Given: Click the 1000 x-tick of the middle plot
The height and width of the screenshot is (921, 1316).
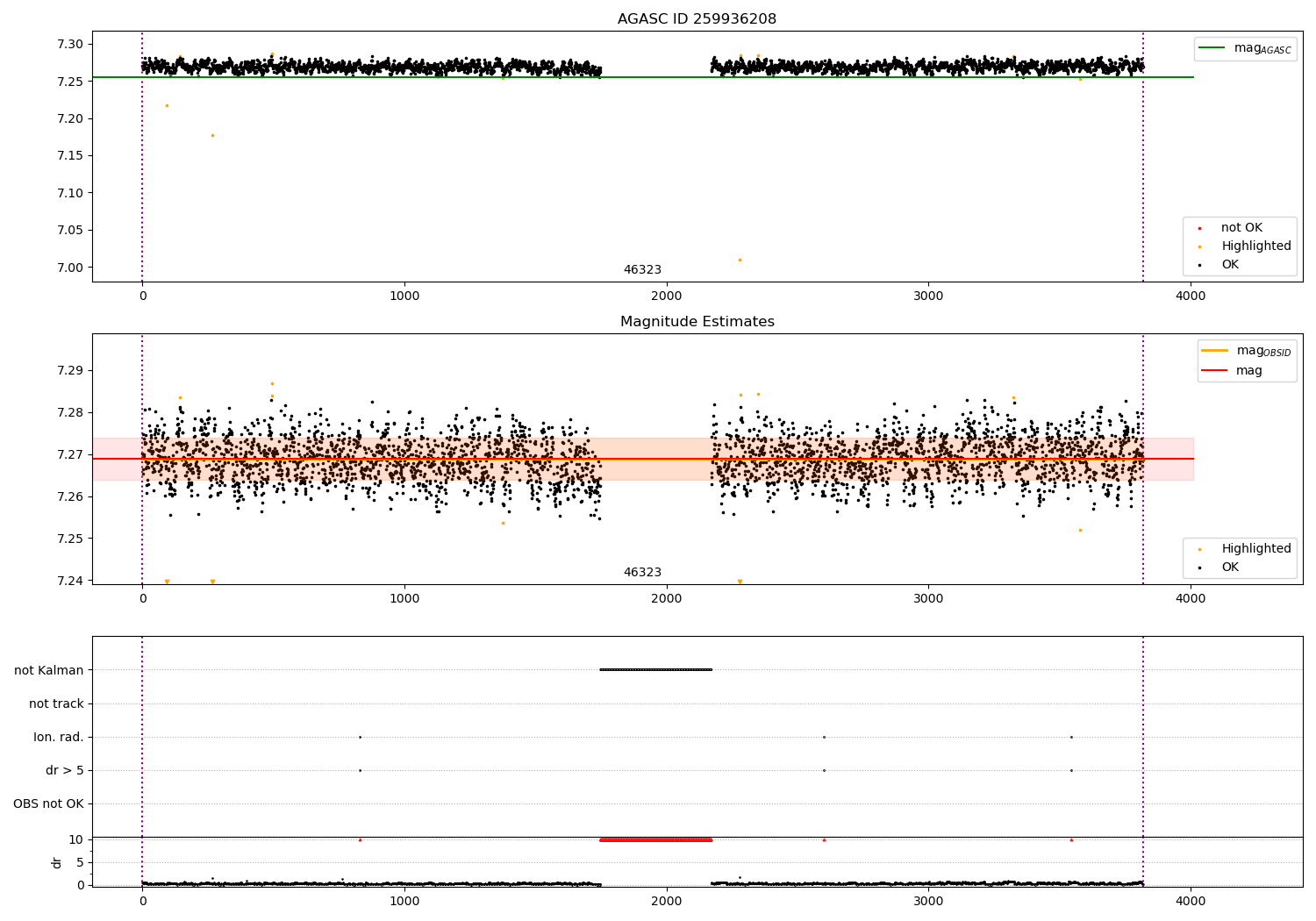Looking at the screenshot, I should 404,598.
